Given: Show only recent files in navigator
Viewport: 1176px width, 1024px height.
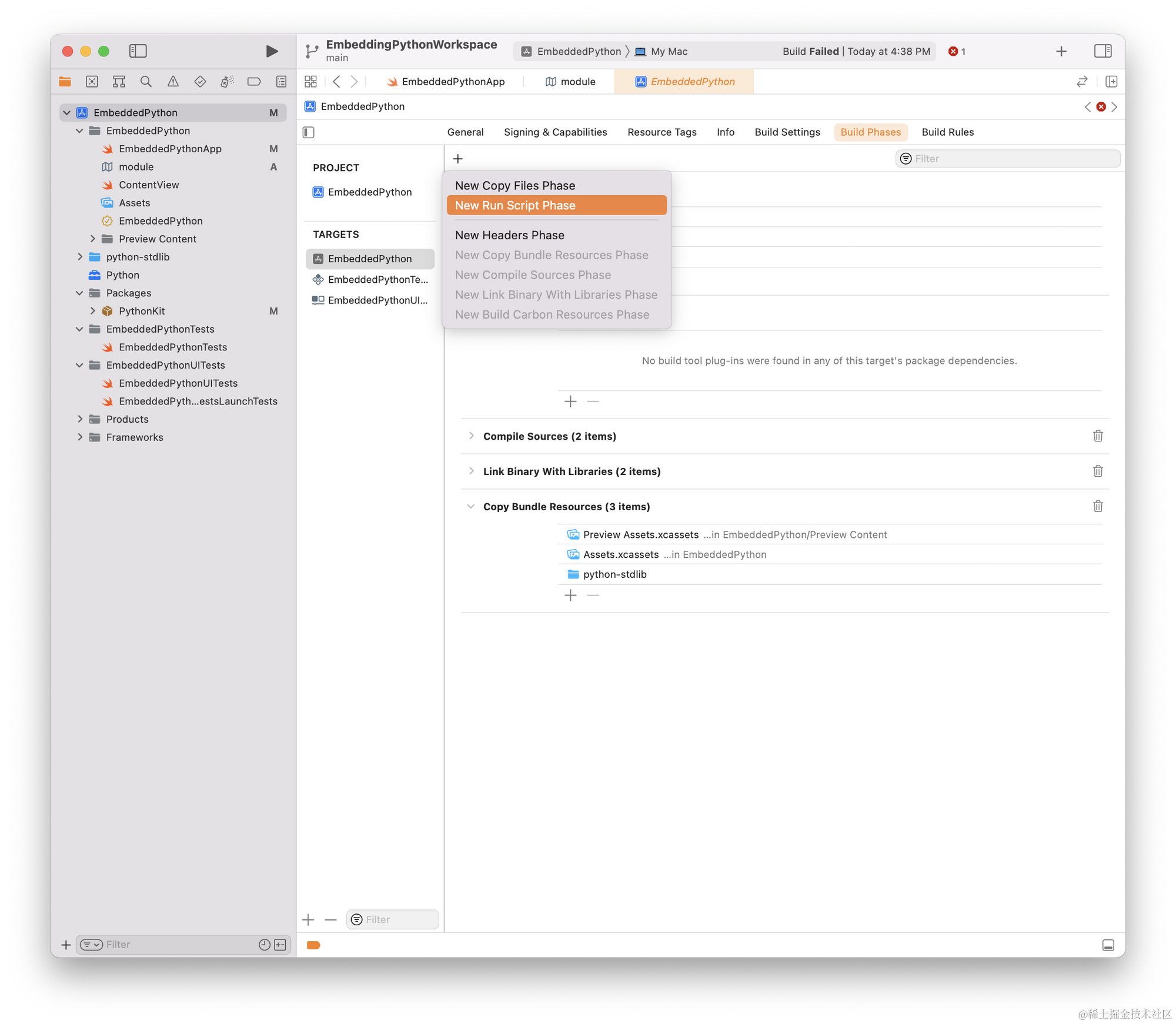Looking at the screenshot, I should 265,945.
